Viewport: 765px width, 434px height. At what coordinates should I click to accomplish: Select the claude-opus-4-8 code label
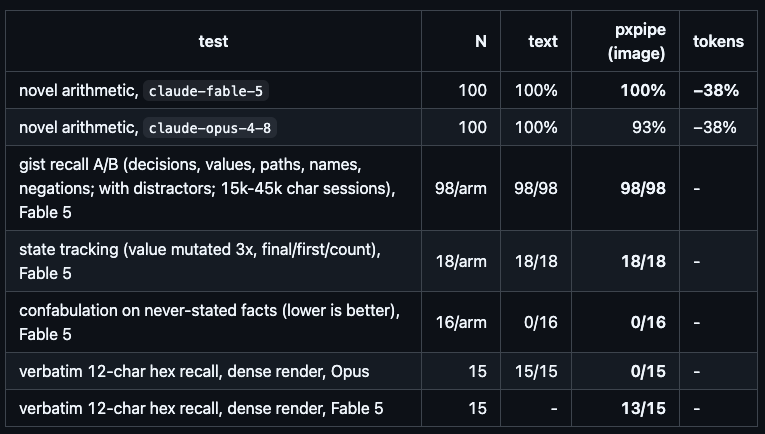pyautogui.click(x=210, y=128)
